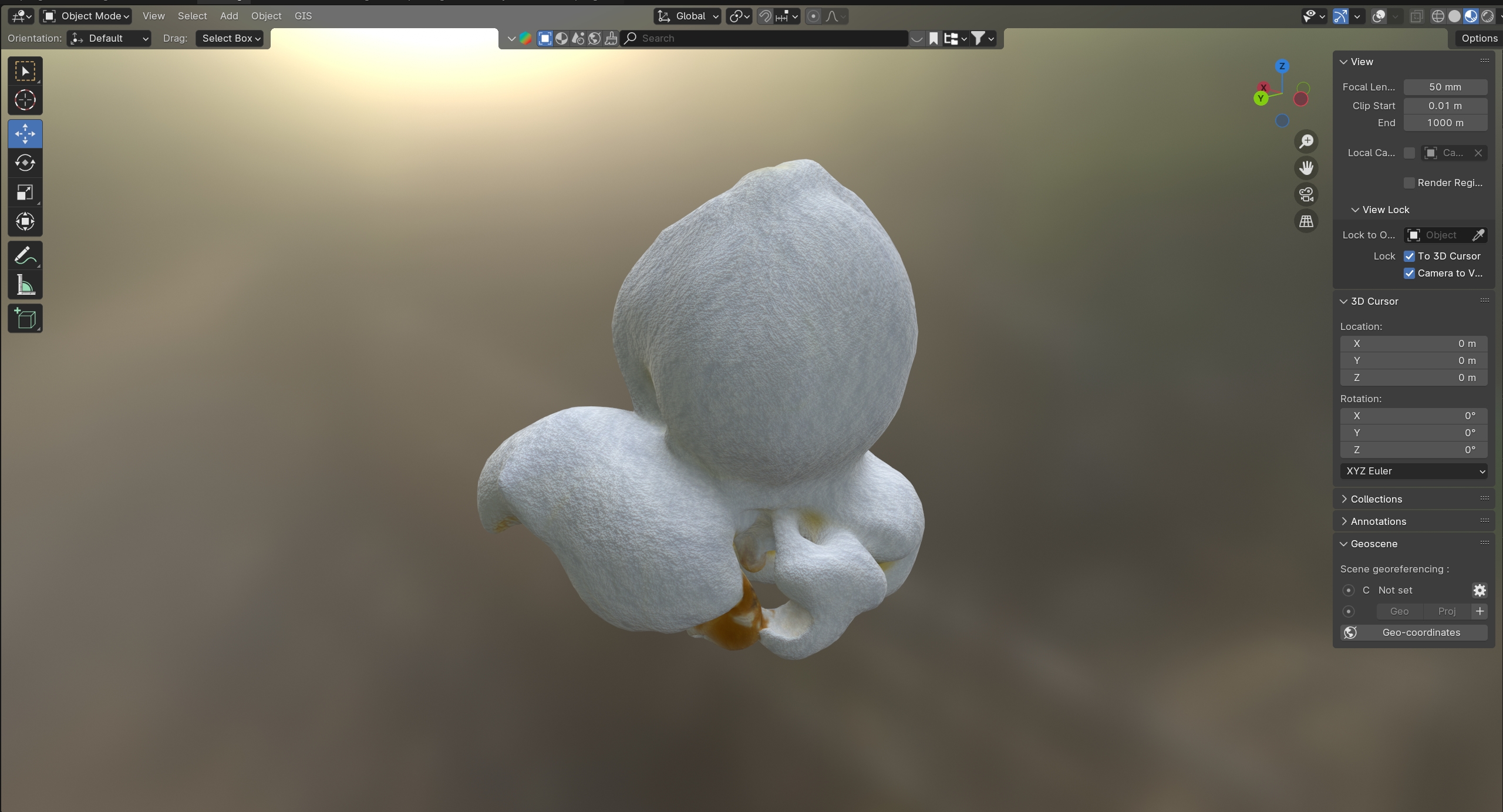
Task: Click the Options button
Action: point(1479,38)
